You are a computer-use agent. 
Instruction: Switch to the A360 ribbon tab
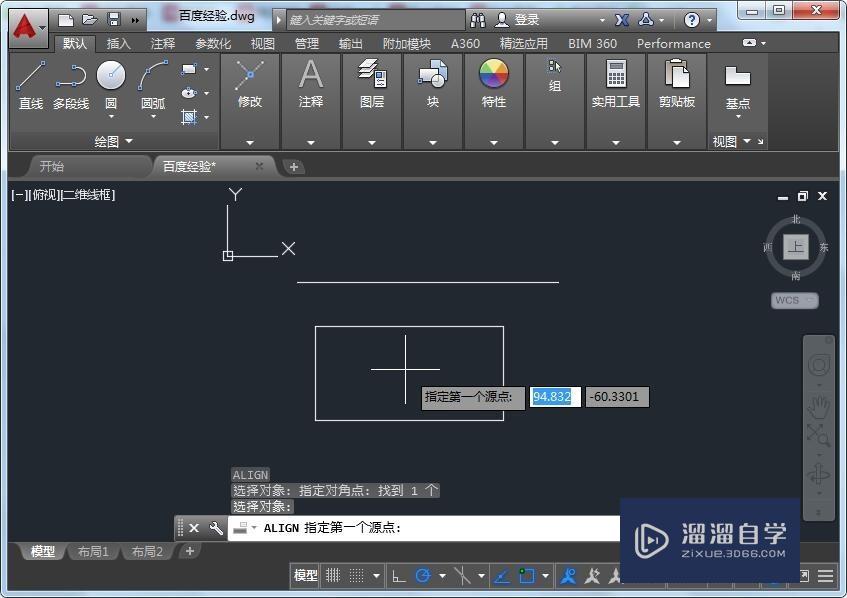[465, 44]
